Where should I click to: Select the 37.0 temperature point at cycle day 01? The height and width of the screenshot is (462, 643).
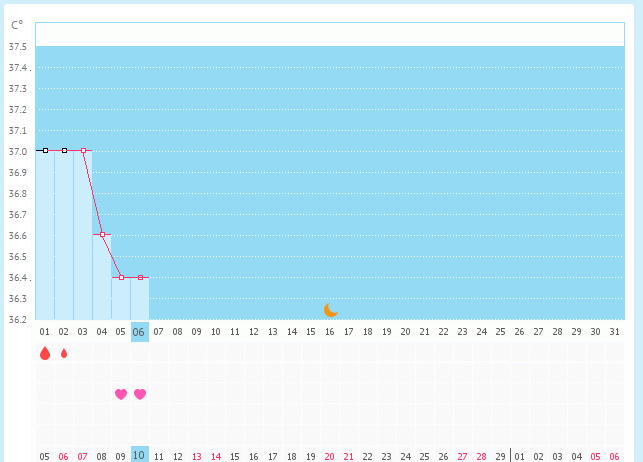pos(45,150)
